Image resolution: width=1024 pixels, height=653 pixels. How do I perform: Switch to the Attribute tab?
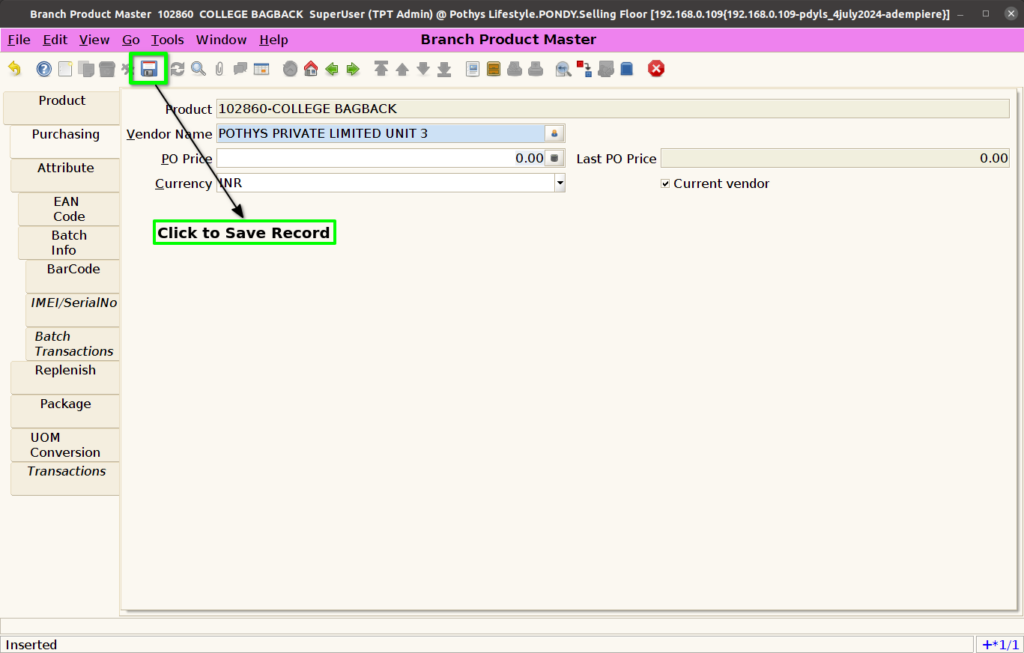click(65, 174)
